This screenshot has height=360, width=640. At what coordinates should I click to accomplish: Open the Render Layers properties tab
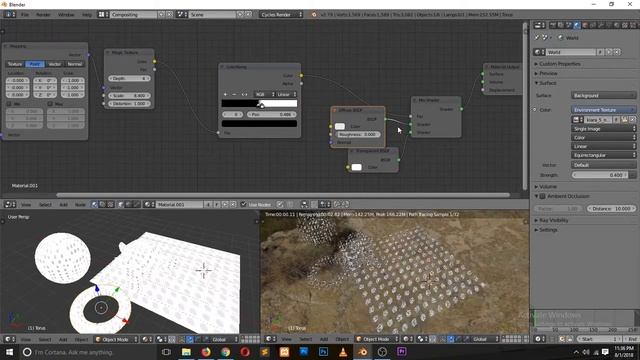coord(560,25)
